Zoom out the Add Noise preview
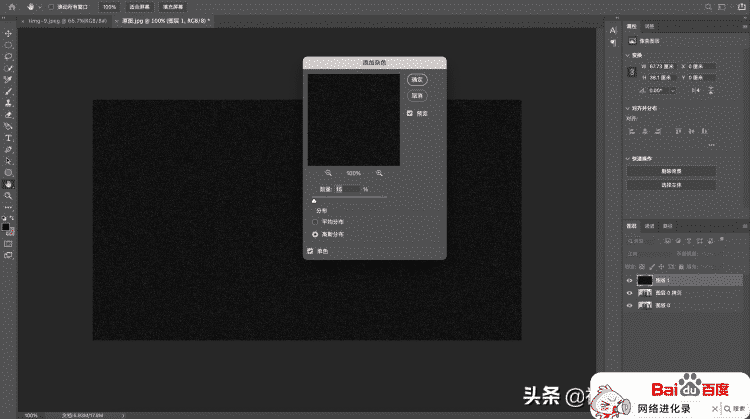 (x=328, y=173)
